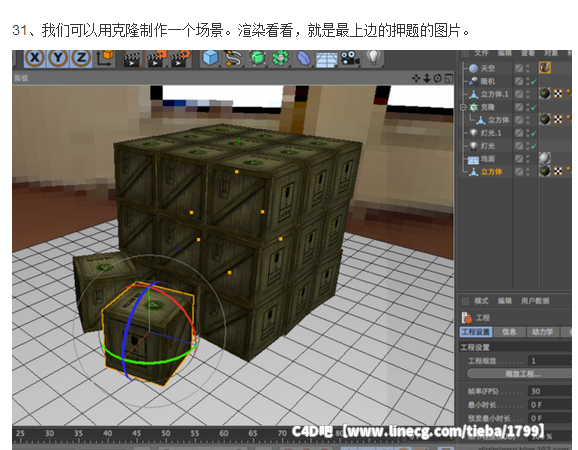This screenshot has width=578, height=450.
Task: Click the layer square of 天空 row
Action: tap(519, 68)
